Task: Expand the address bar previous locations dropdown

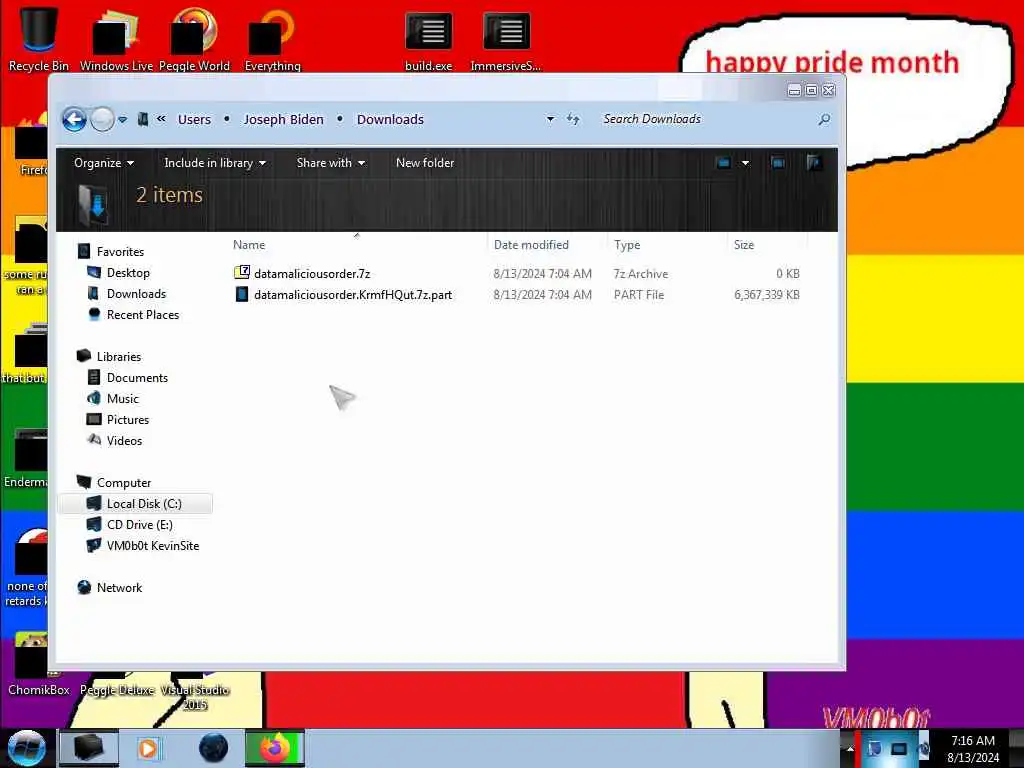Action: pyautogui.click(x=550, y=120)
